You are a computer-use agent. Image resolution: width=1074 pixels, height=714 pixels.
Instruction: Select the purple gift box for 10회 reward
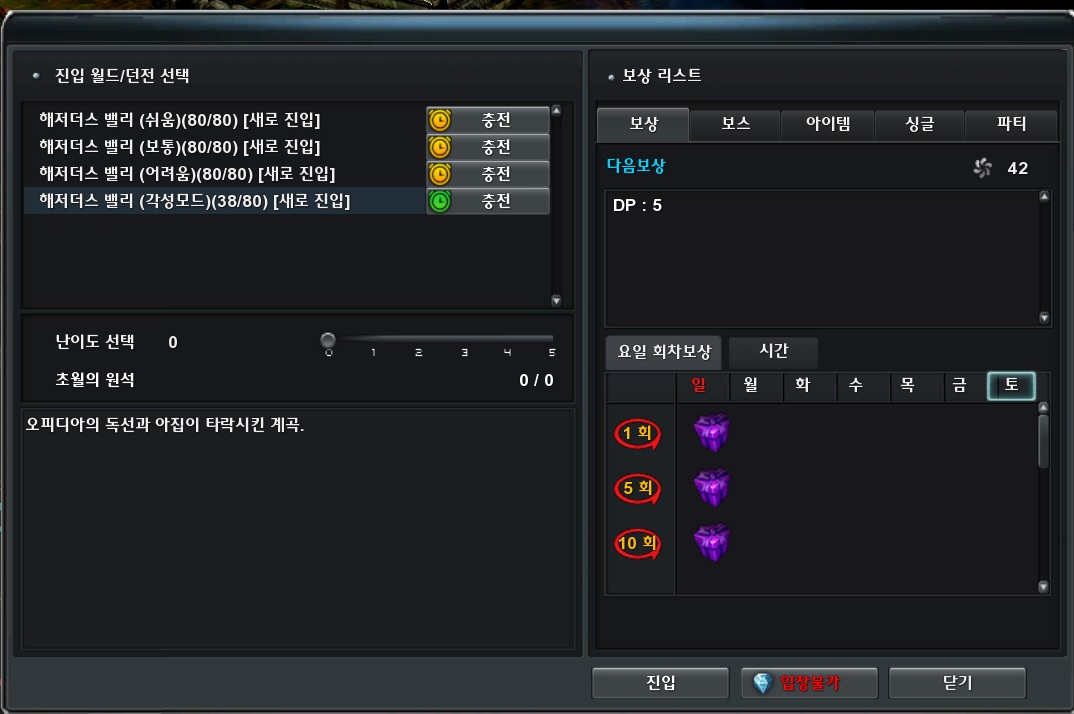pyautogui.click(x=712, y=543)
